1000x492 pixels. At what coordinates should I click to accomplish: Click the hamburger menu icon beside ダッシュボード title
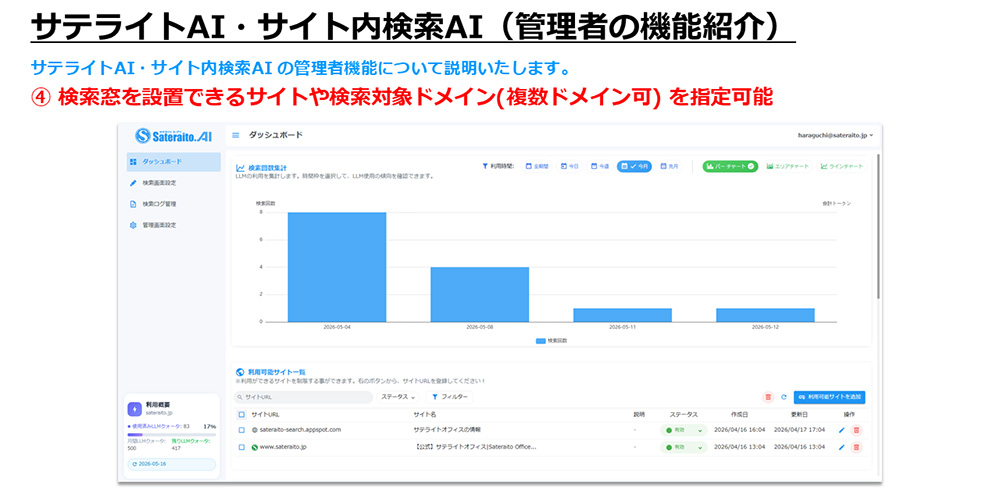click(235, 135)
